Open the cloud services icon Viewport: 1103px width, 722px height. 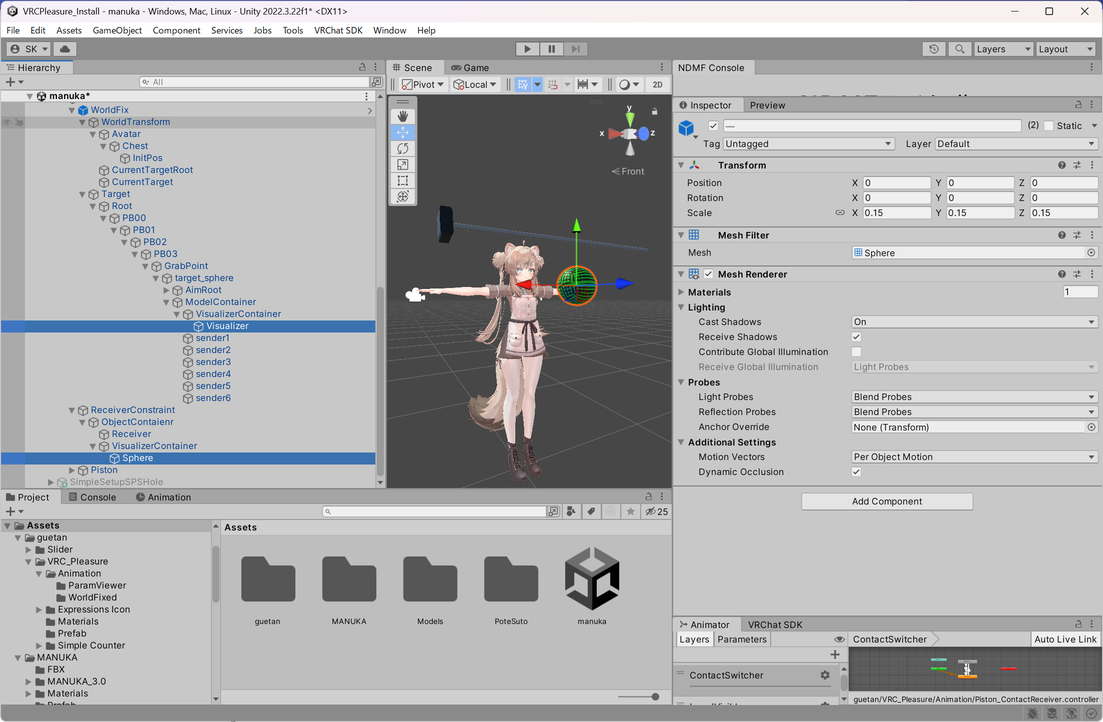[65, 49]
